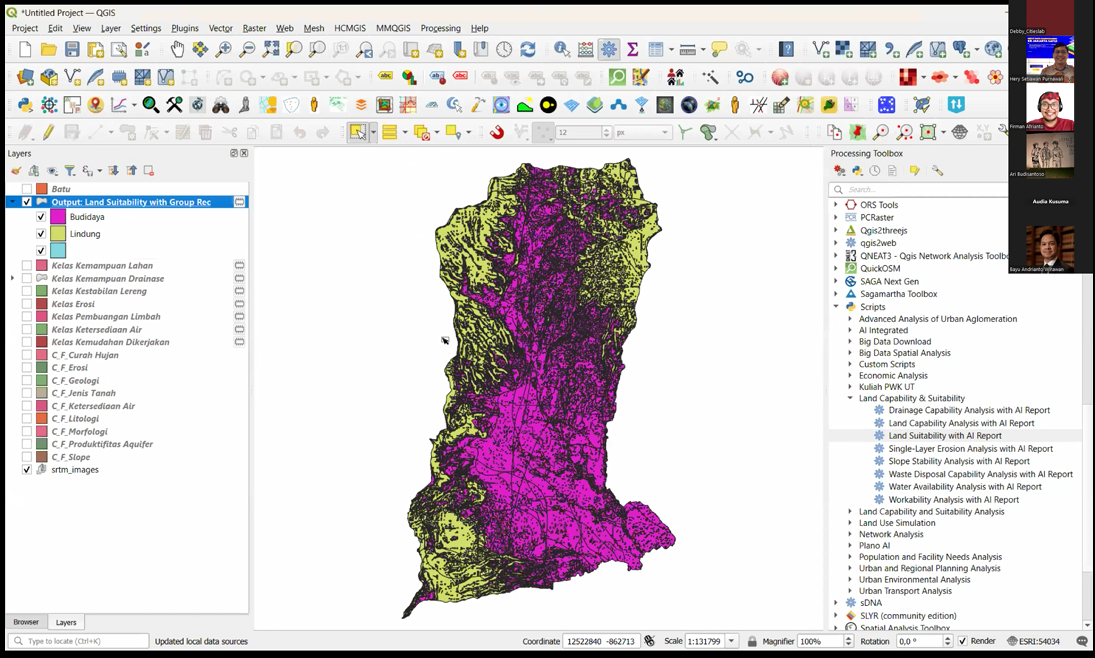1095x658 pixels.
Task: Uncheck the Budidaya class checkbox
Action: (x=41, y=217)
